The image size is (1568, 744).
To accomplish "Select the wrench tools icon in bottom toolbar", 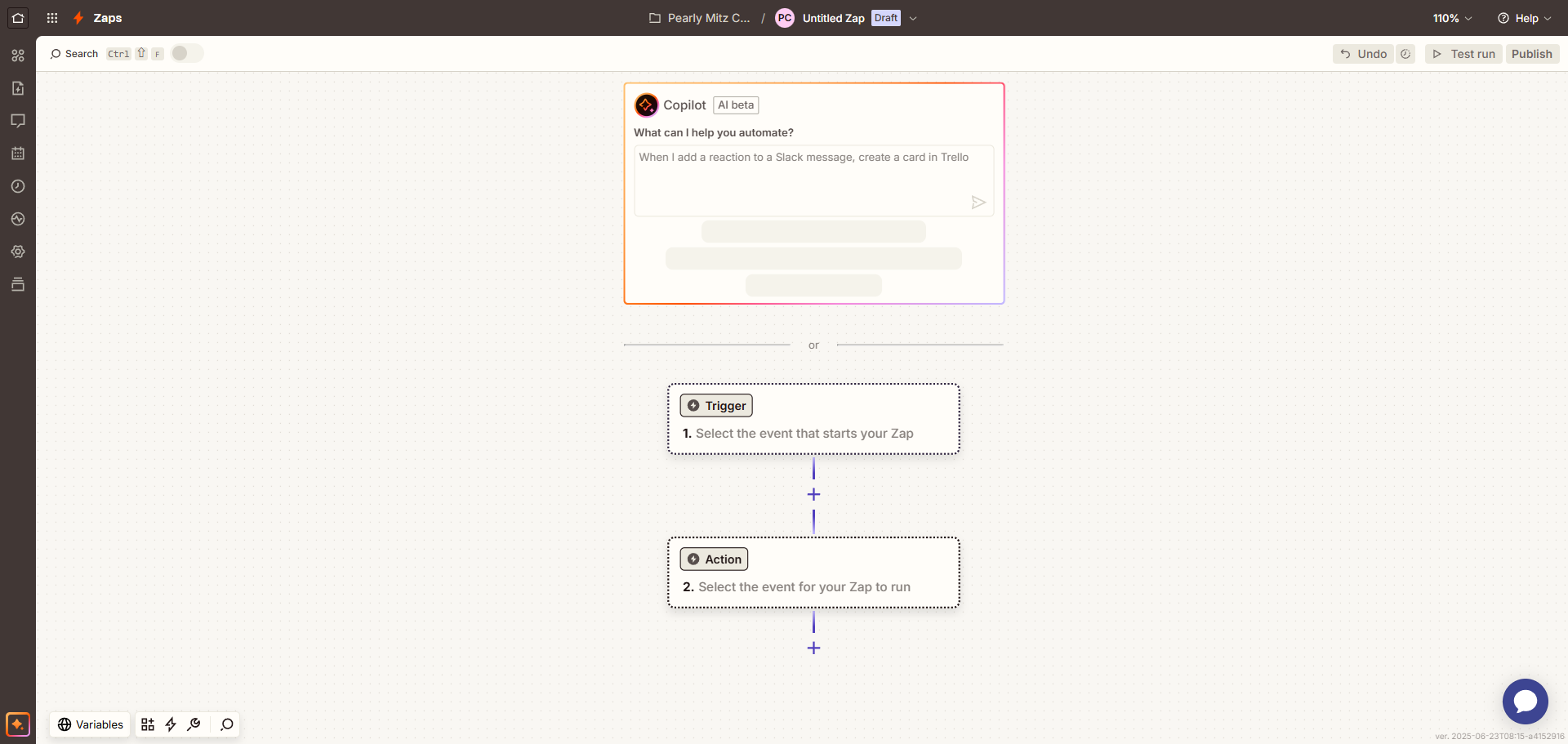I will 194,724.
